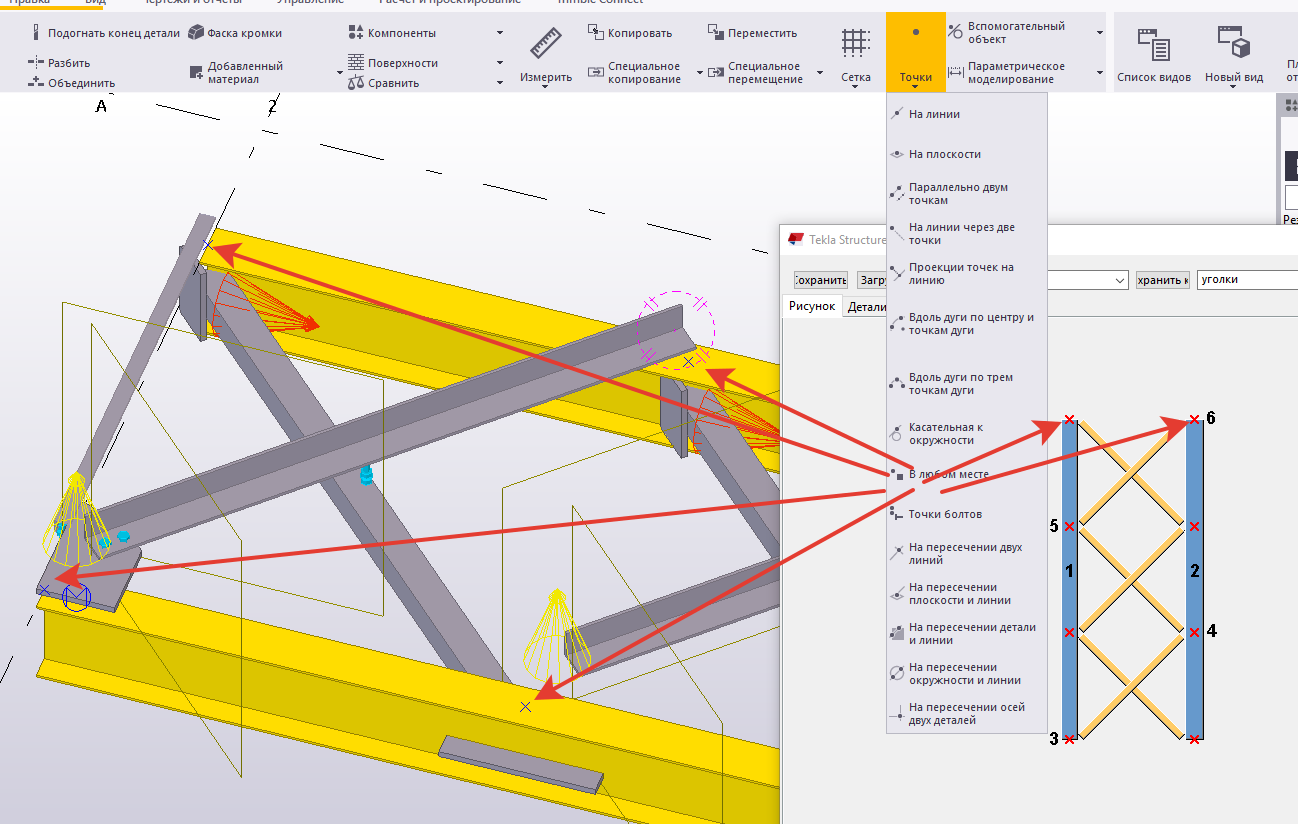Open Вспомогательный объект dropdown

(x=1099, y=33)
